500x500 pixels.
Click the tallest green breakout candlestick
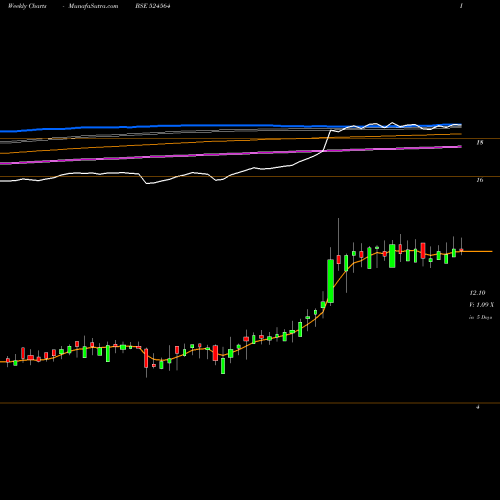click(x=331, y=281)
